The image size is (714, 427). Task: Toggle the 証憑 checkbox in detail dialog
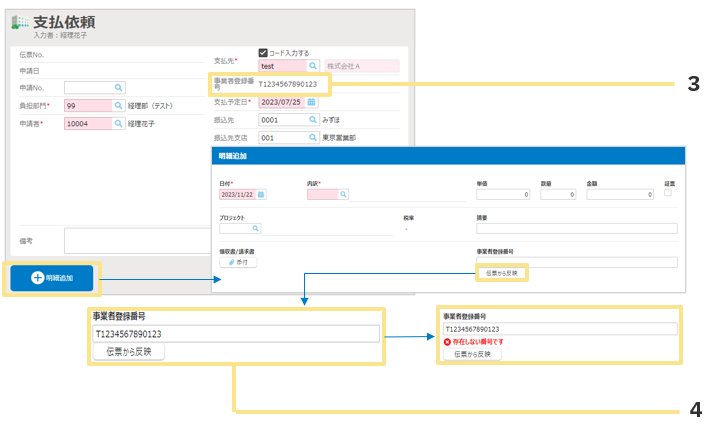(x=669, y=193)
